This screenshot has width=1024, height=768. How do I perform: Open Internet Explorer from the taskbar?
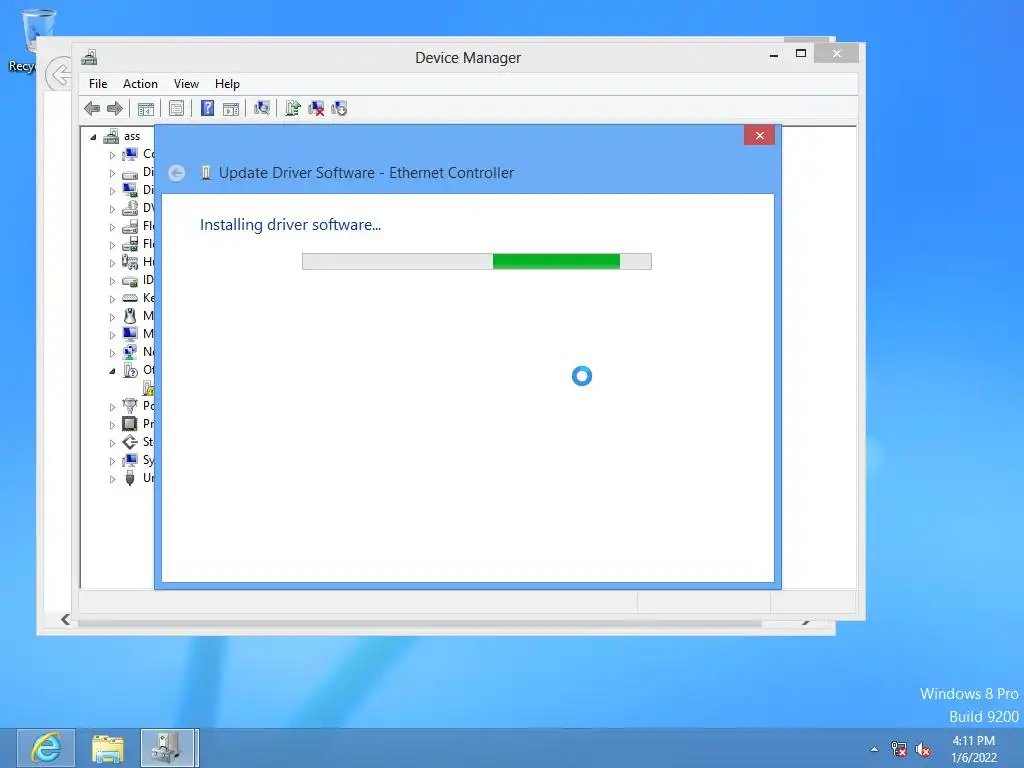coord(46,748)
